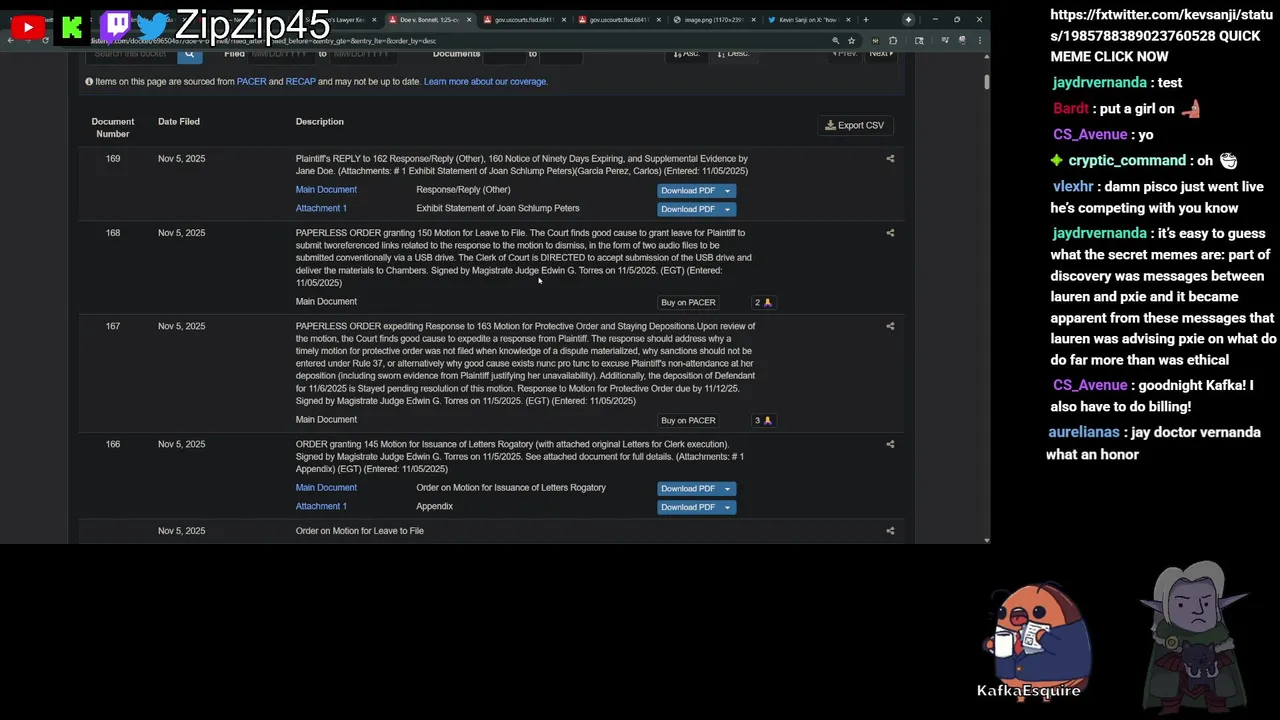Click the Twitter bird icon in overlay
The width and height of the screenshot is (1280, 720).
152,26
